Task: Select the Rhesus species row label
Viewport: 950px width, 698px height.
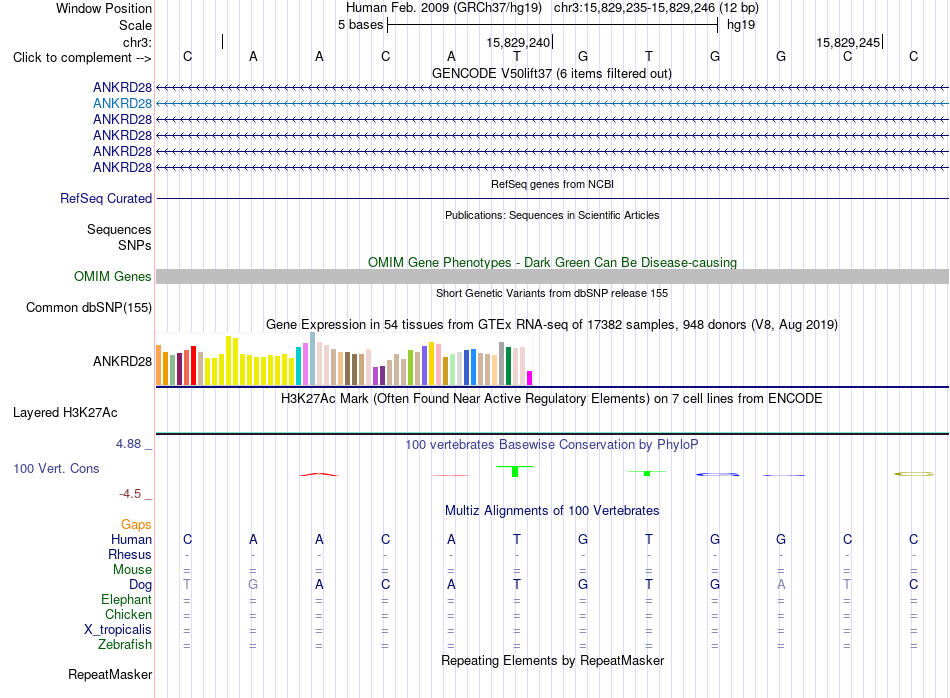Action: [x=130, y=554]
